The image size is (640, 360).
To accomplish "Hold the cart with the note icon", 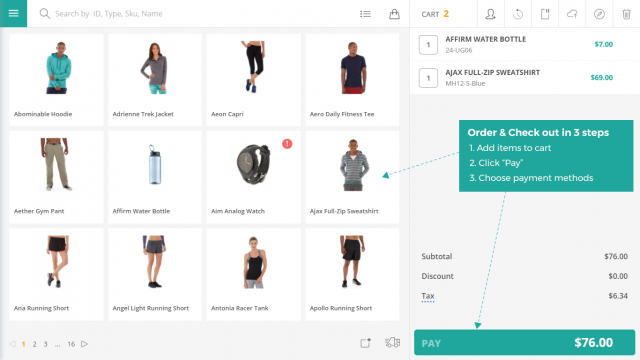I will pos(545,14).
